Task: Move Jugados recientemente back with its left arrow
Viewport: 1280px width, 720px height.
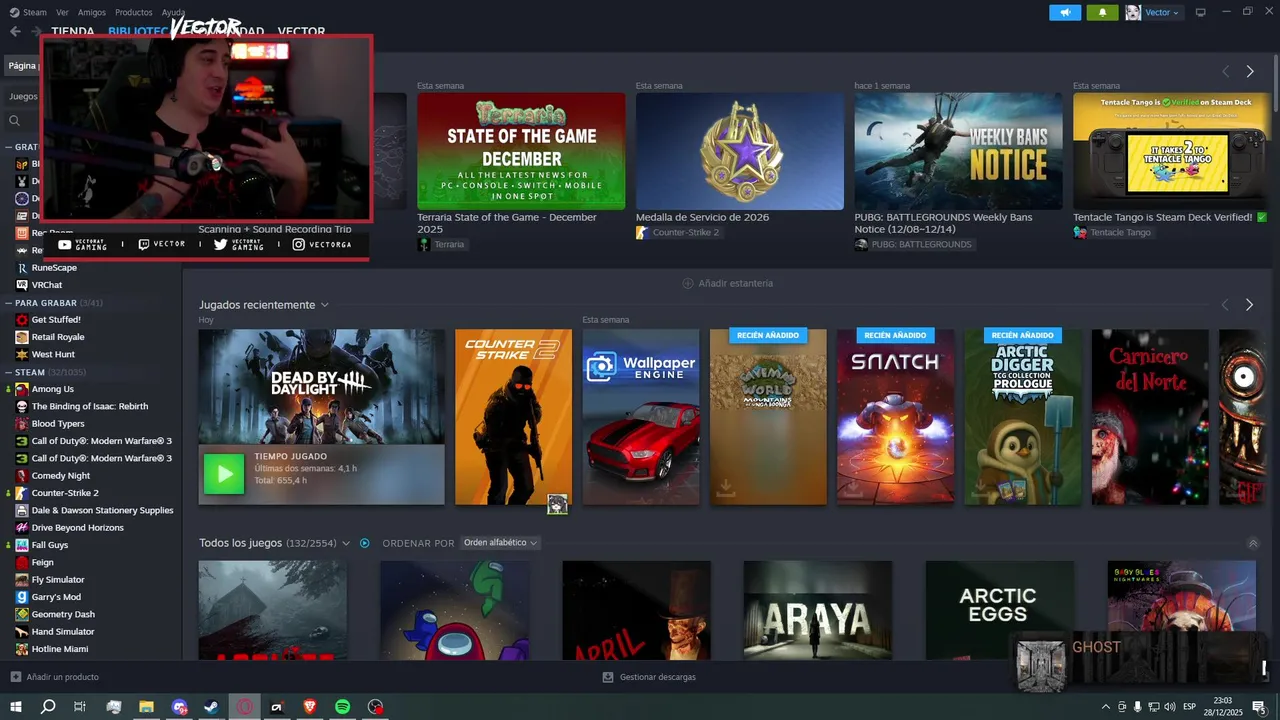Action: click(x=1224, y=305)
